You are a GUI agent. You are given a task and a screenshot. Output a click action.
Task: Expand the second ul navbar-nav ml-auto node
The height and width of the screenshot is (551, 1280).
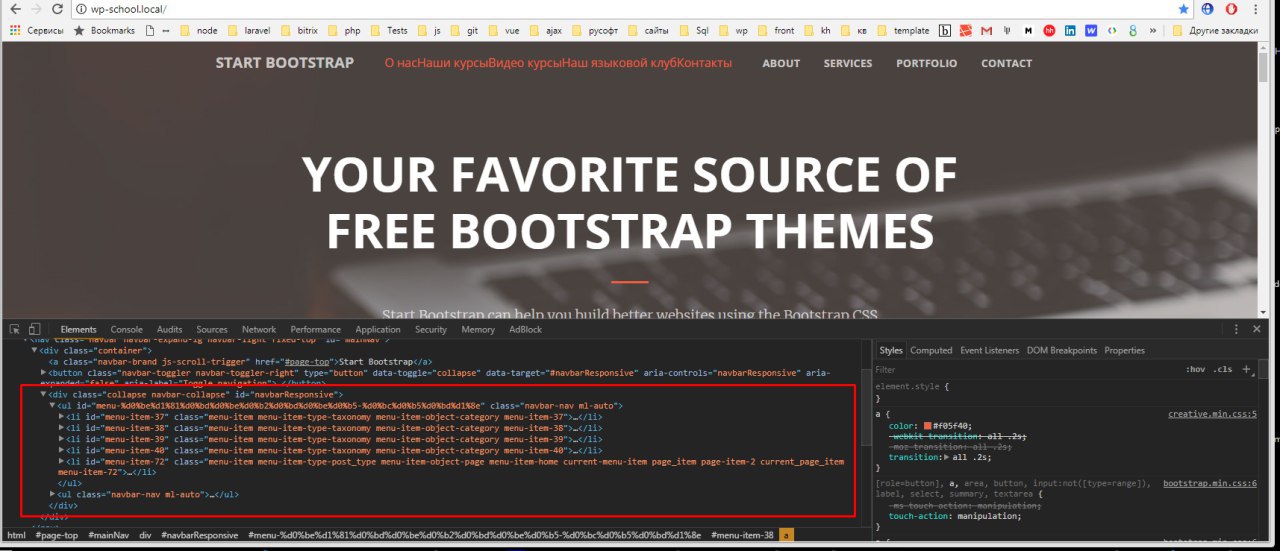click(53, 494)
